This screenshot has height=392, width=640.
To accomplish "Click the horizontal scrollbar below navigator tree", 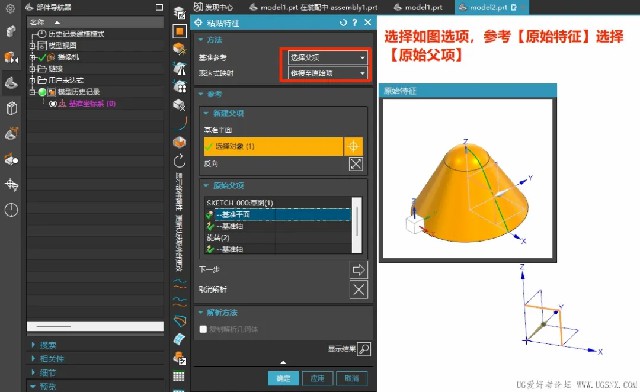I will [x=95, y=326].
